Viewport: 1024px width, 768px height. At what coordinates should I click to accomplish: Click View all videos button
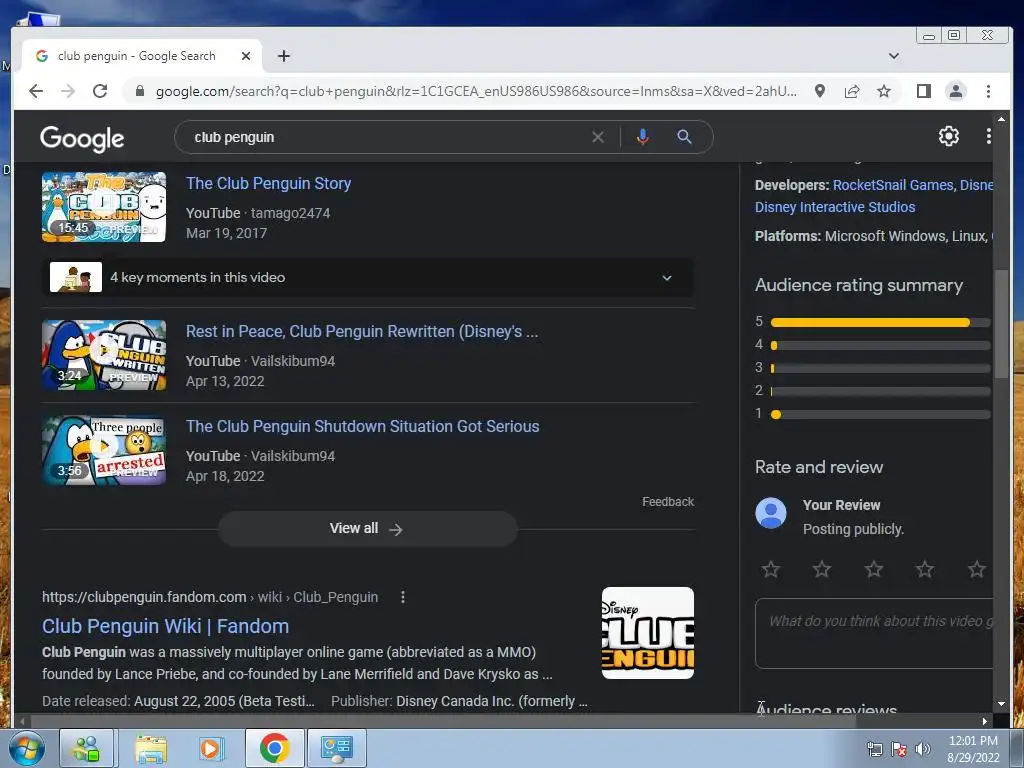(368, 528)
